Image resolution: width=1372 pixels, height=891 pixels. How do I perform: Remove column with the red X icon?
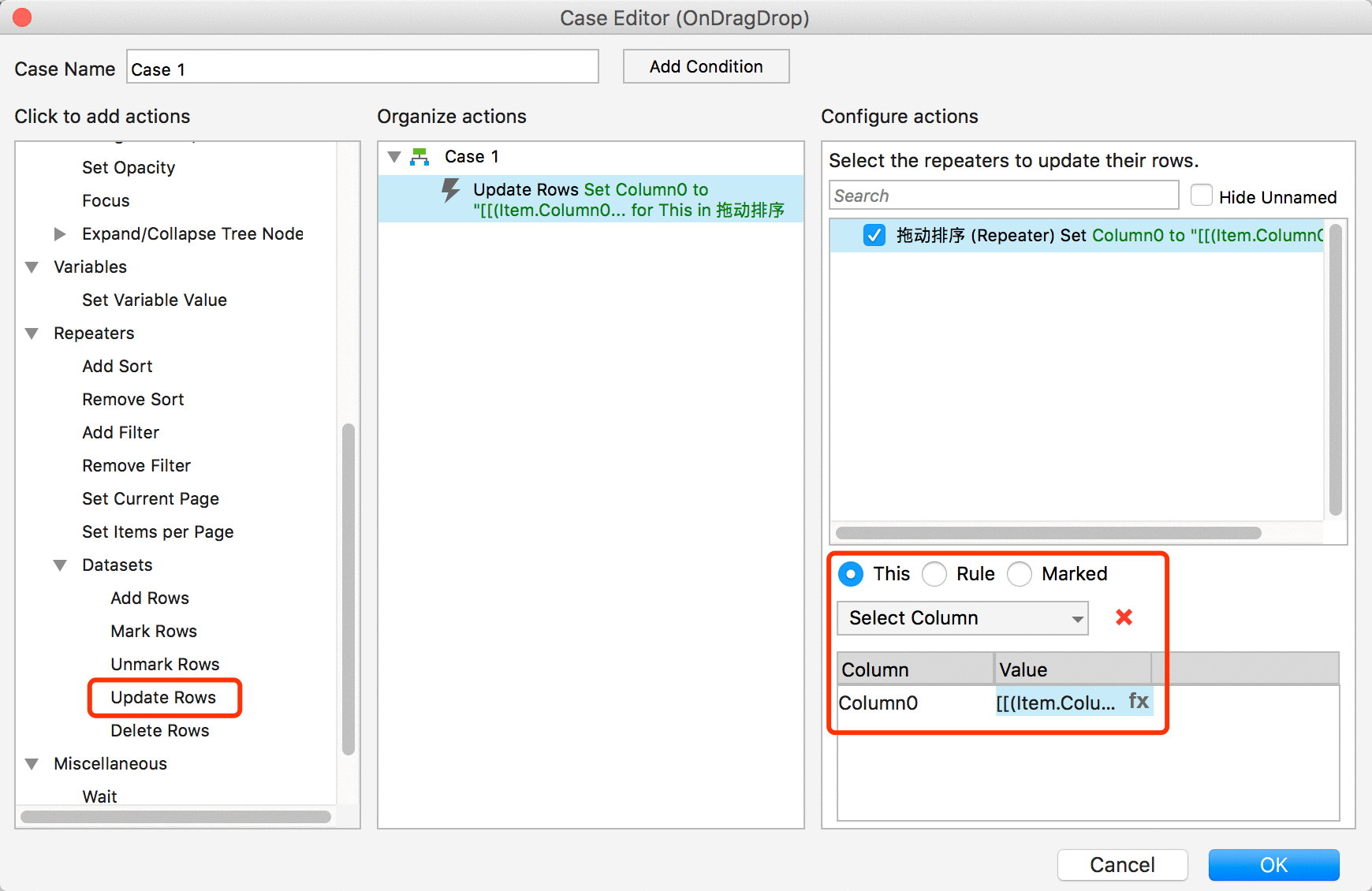click(x=1124, y=617)
